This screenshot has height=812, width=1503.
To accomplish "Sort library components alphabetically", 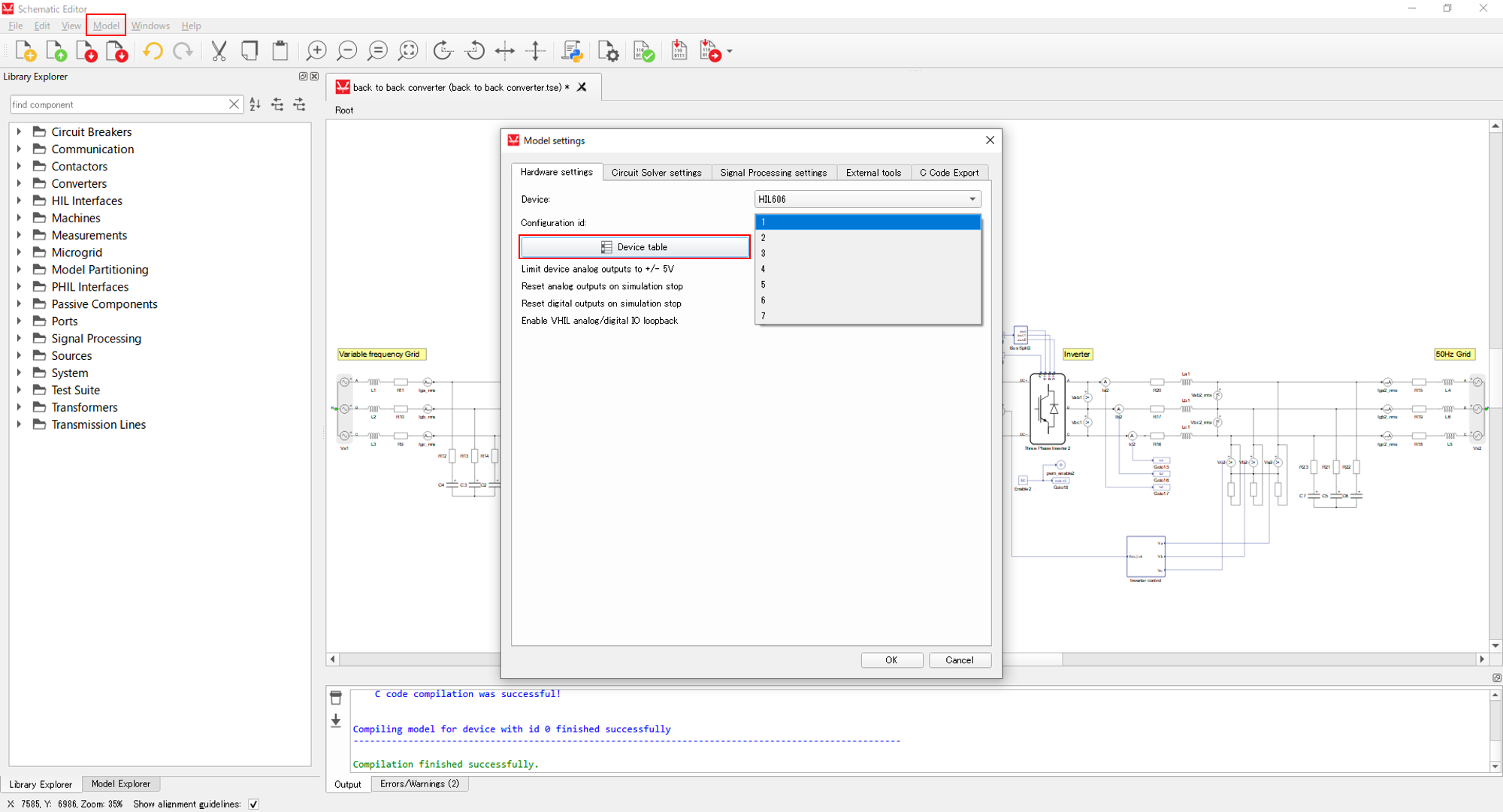I will (256, 104).
